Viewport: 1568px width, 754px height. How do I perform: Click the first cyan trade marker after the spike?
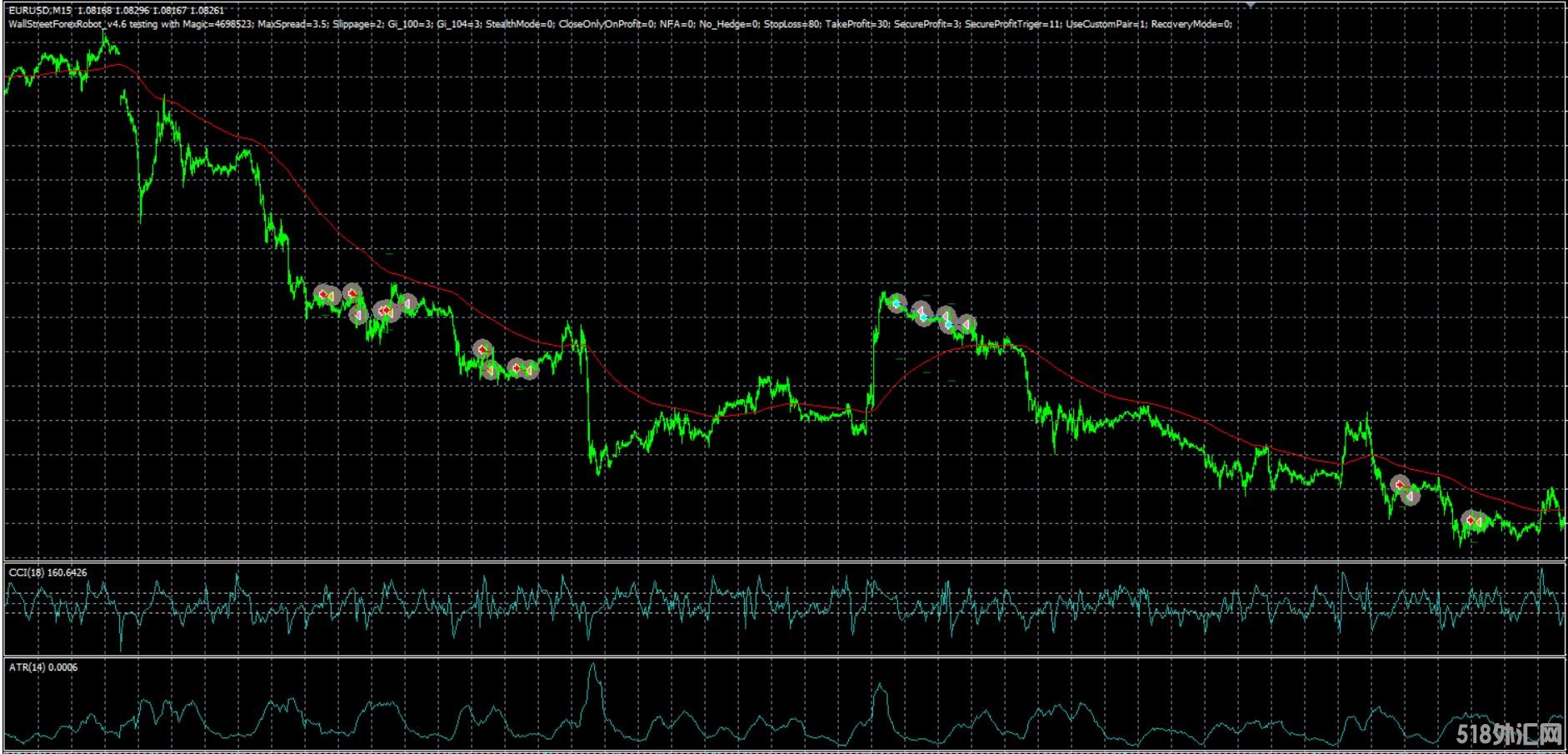pyautogui.click(x=896, y=303)
